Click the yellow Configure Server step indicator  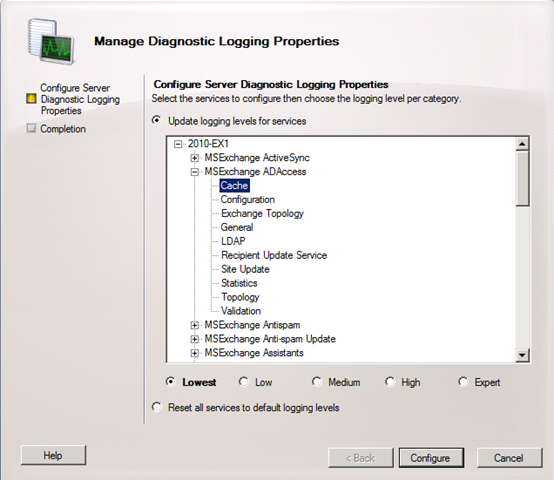(x=31, y=99)
